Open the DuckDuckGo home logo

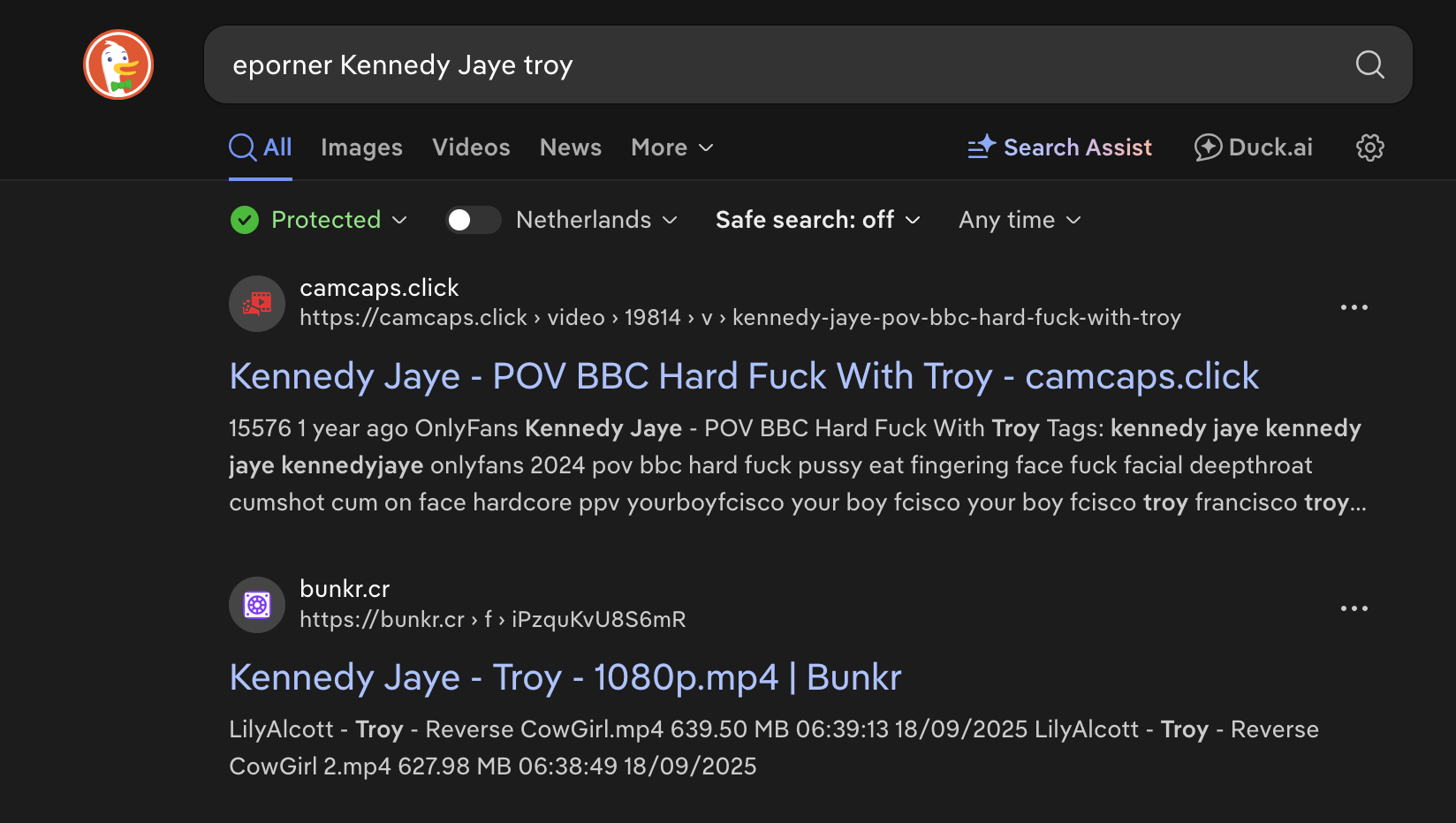click(x=118, y=64)
